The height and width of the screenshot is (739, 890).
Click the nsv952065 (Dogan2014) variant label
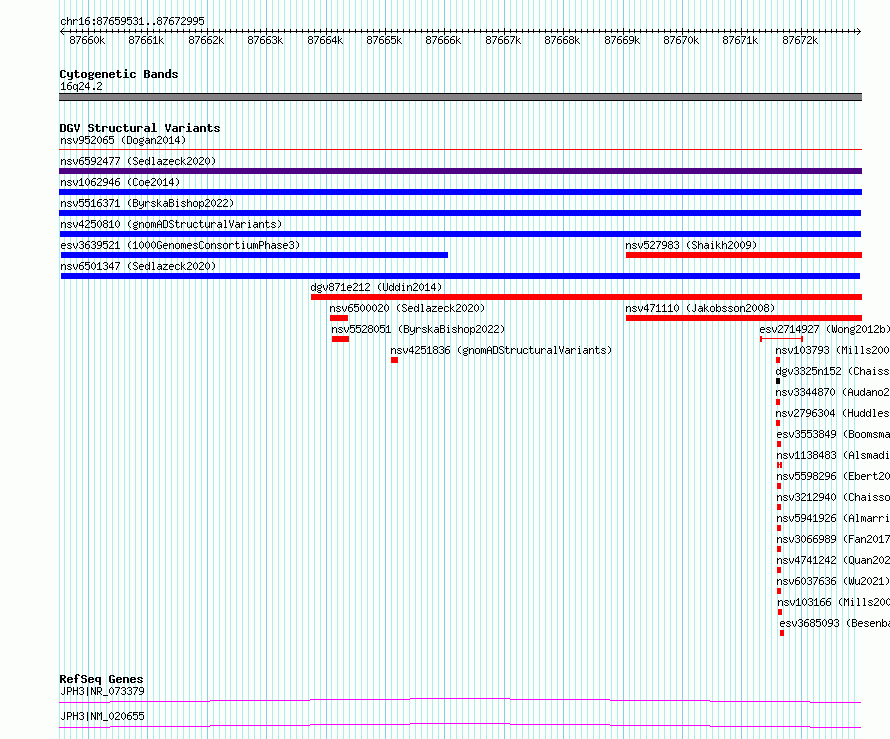pyautogui.click(x=123, y=140)
